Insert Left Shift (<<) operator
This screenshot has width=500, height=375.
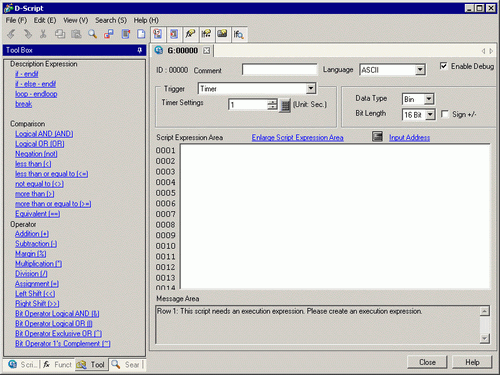click(35, 294)
